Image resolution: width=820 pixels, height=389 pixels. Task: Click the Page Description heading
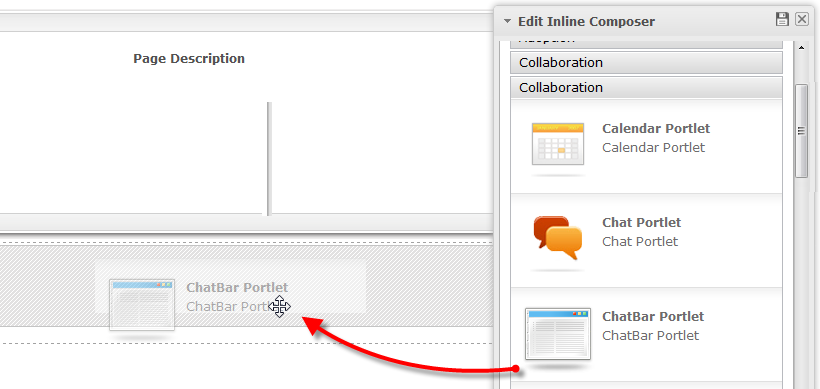pyautogui.click(x=189, y=59)
